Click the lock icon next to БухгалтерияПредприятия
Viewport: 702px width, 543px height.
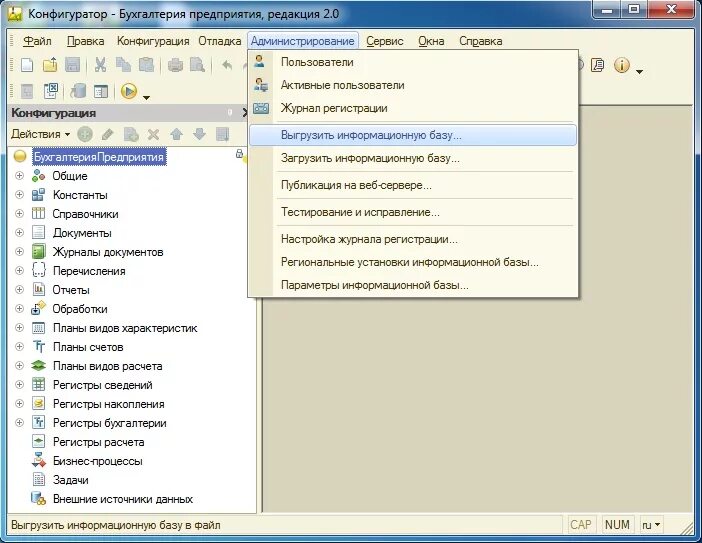[x=240, y=154]
